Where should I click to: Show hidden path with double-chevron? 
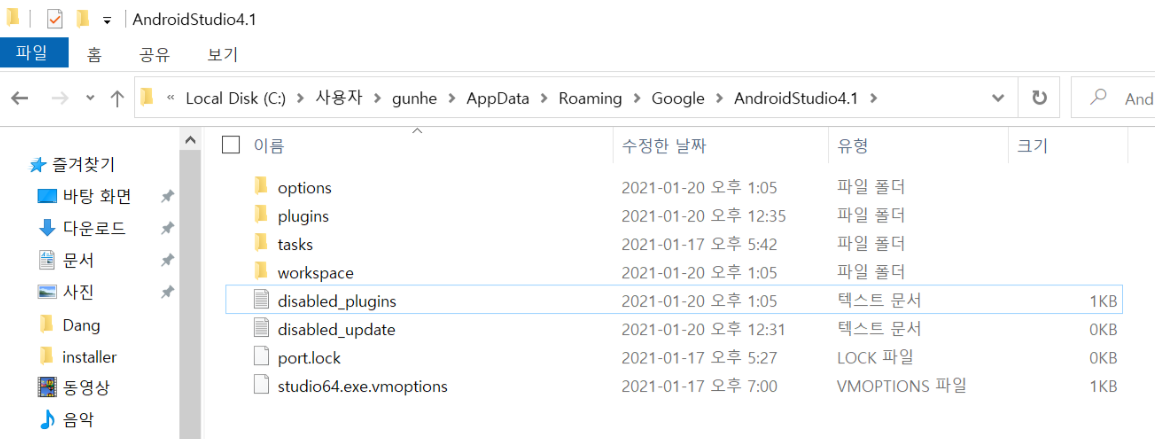(171, 98)
